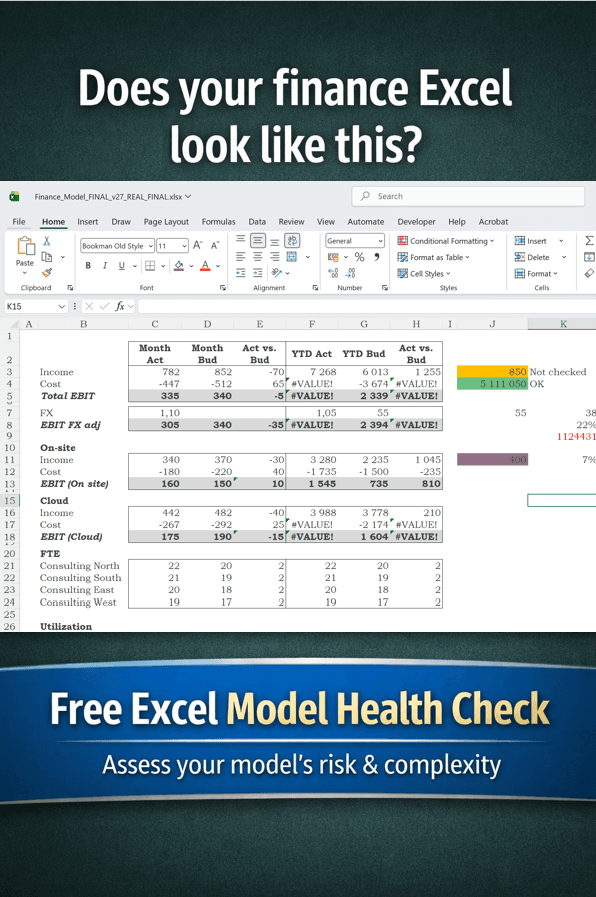This screenshot has height=897, width=596.
Task: Open the Alignment dialog launcher
Action: (315, 288)
